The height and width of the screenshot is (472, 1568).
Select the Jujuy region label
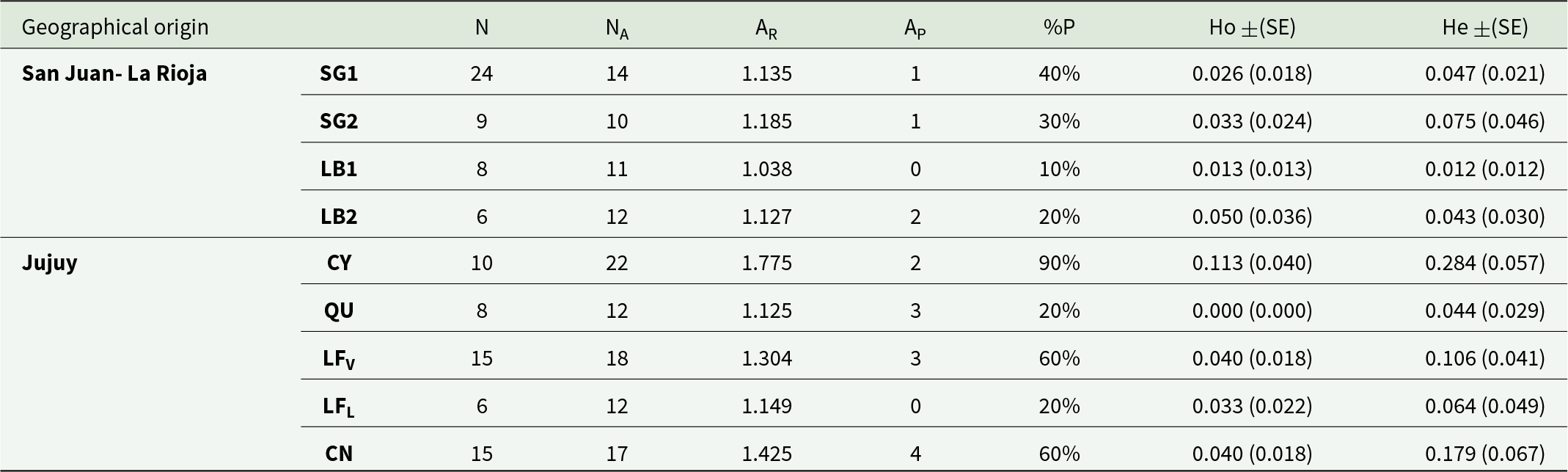[49, 263]
